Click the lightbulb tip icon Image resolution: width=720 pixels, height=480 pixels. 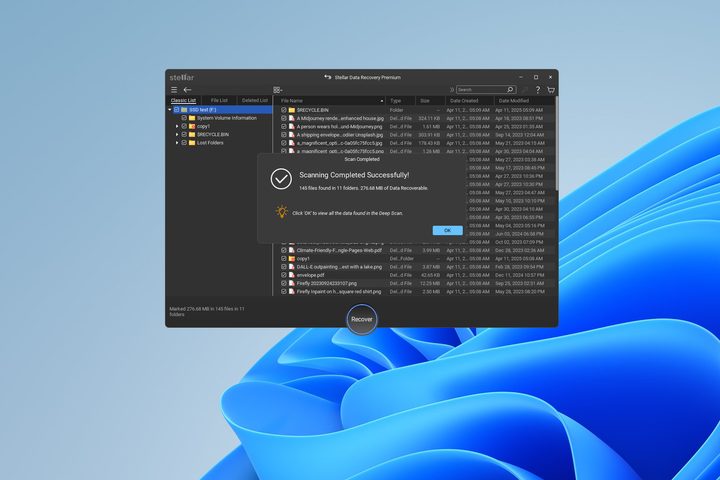[x=281, y=212]
